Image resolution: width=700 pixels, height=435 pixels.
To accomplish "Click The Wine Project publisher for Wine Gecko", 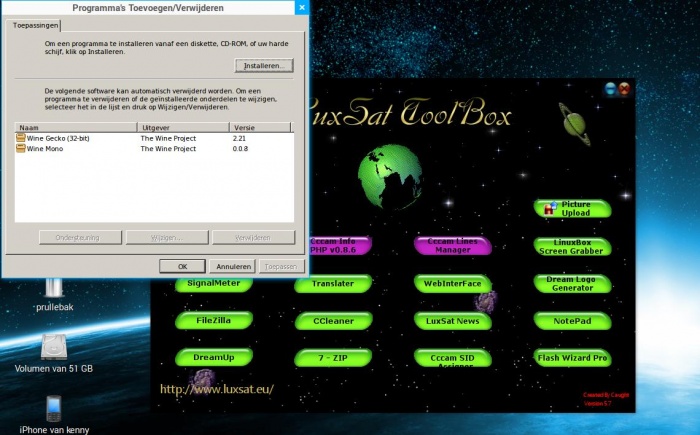I will pyautogui.click(x=168, y=138).
